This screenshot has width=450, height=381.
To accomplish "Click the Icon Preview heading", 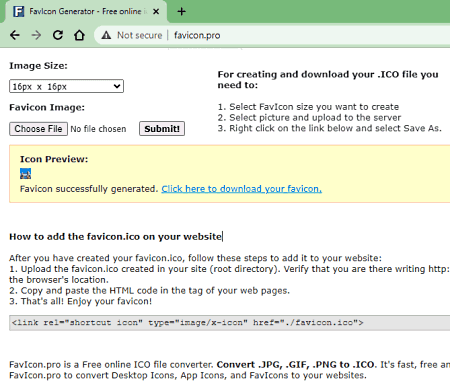I will click(x=54, y=159).
